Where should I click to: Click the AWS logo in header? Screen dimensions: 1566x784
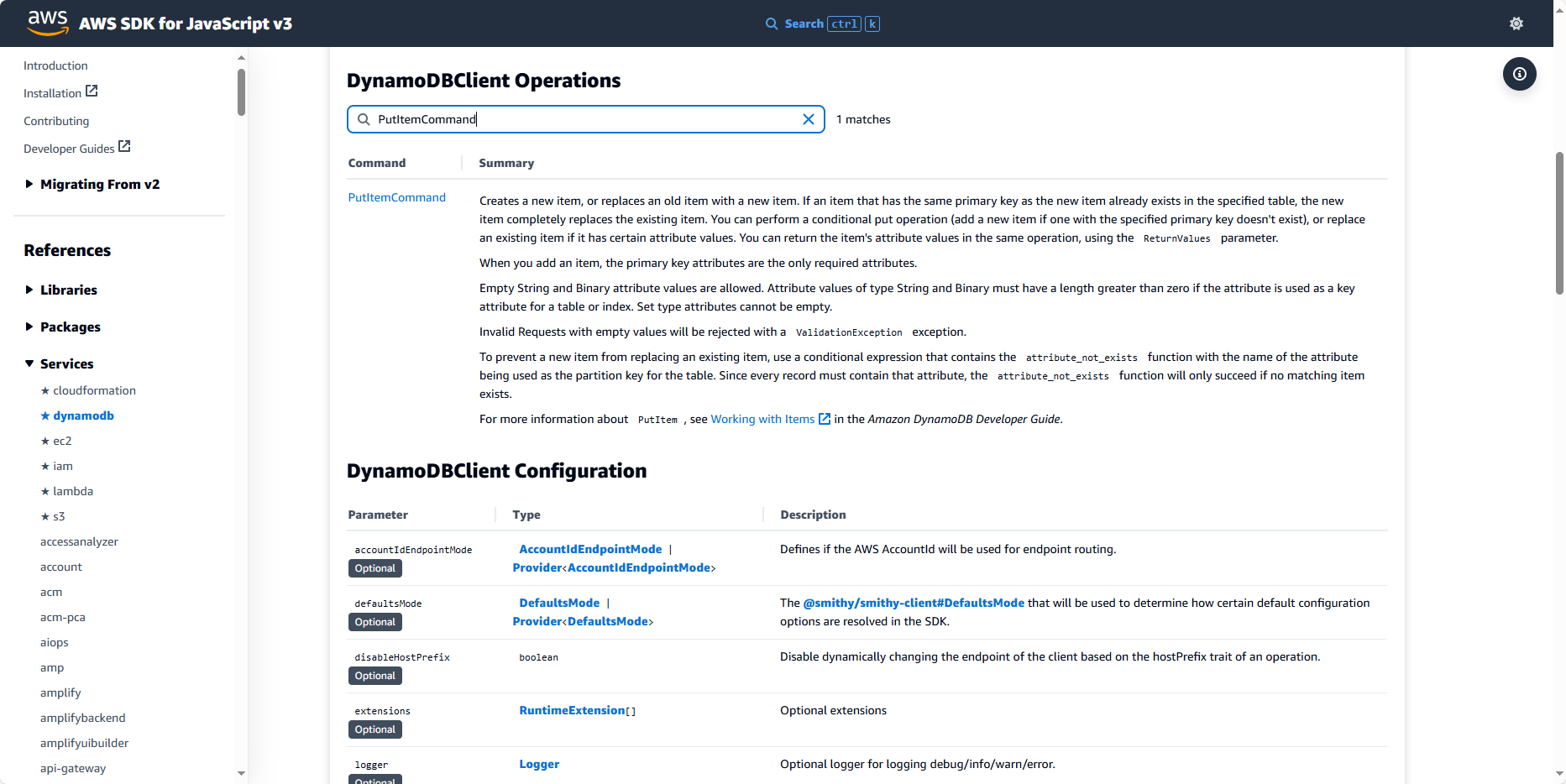click(x=47, y=23)
